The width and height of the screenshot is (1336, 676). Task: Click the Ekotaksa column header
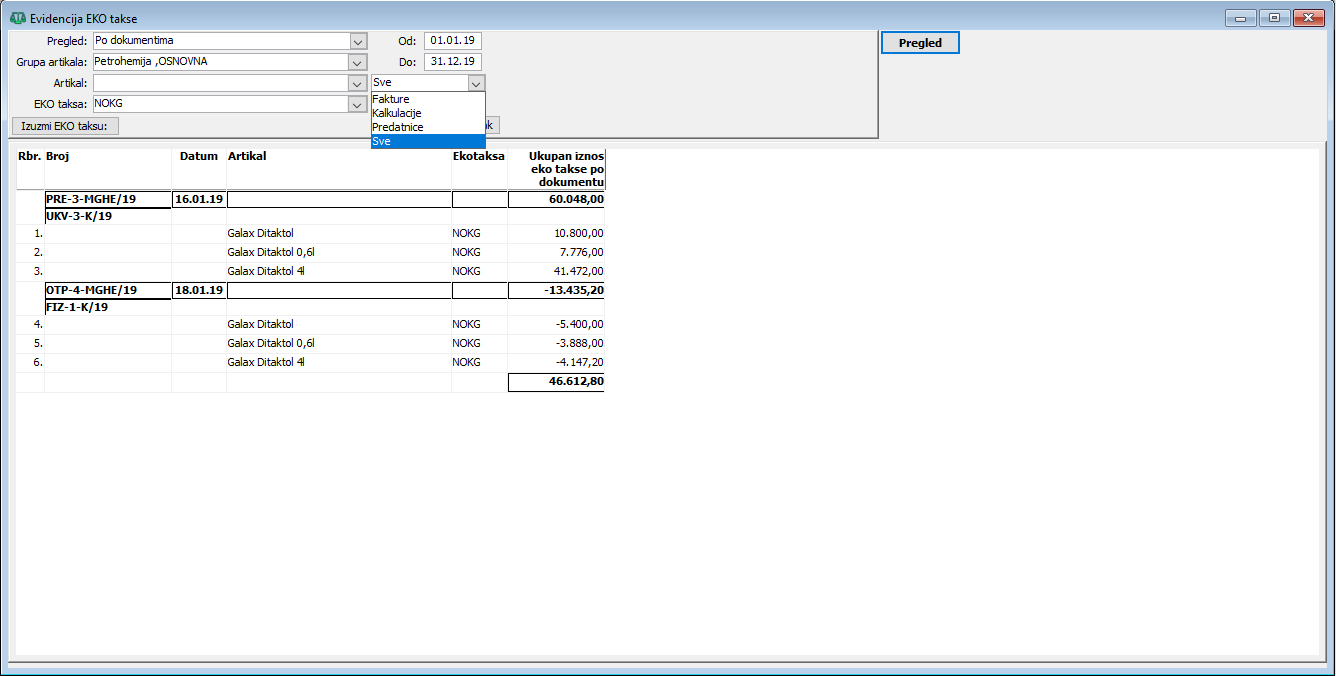click(478, 156)
